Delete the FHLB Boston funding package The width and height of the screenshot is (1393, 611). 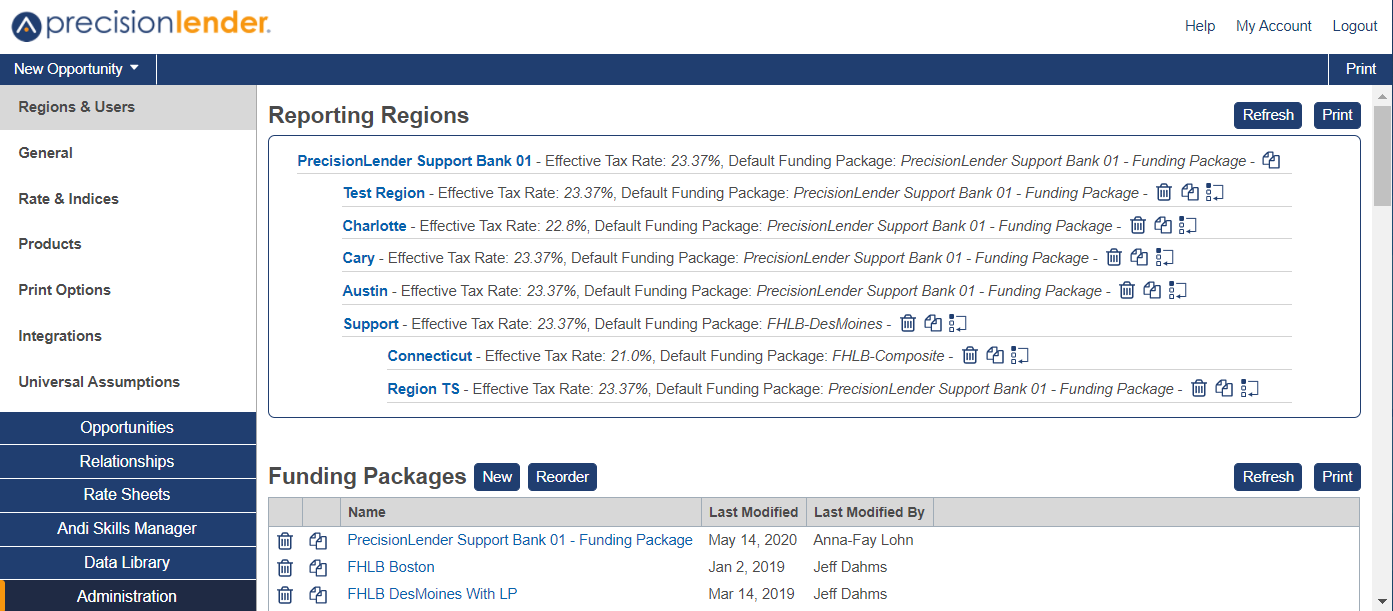click(x=285, y=567)
